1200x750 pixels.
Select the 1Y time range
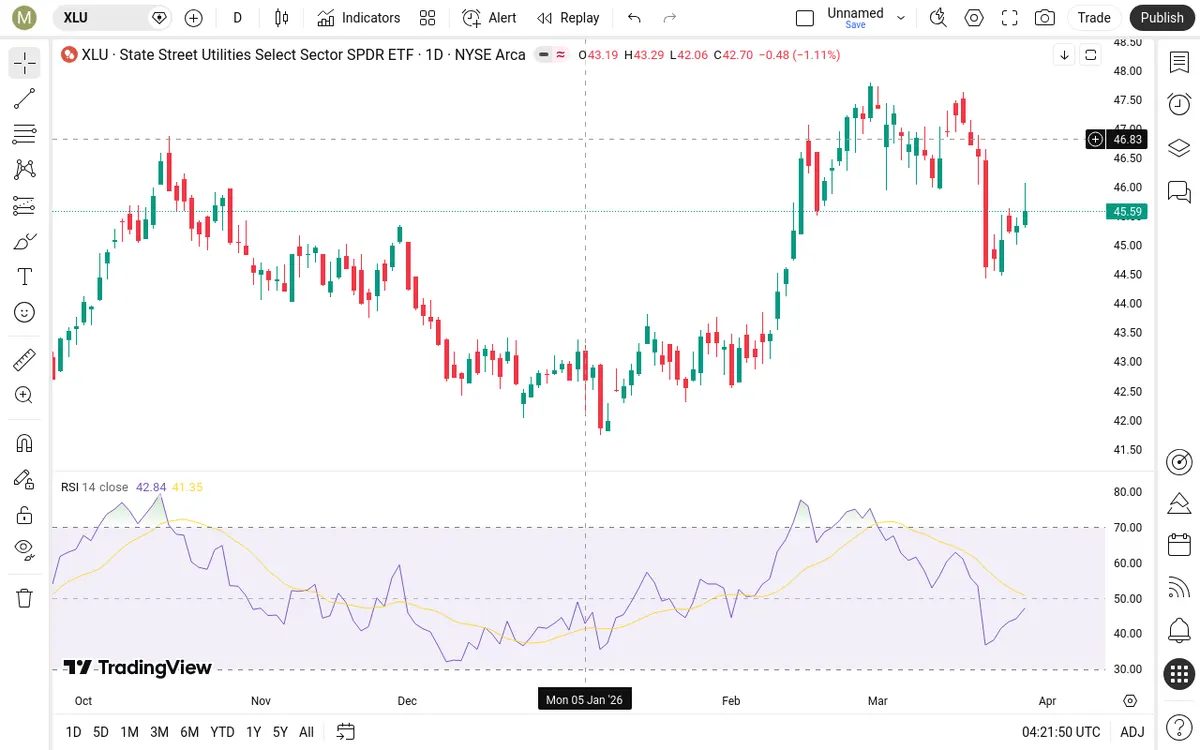tap(254, 732)
